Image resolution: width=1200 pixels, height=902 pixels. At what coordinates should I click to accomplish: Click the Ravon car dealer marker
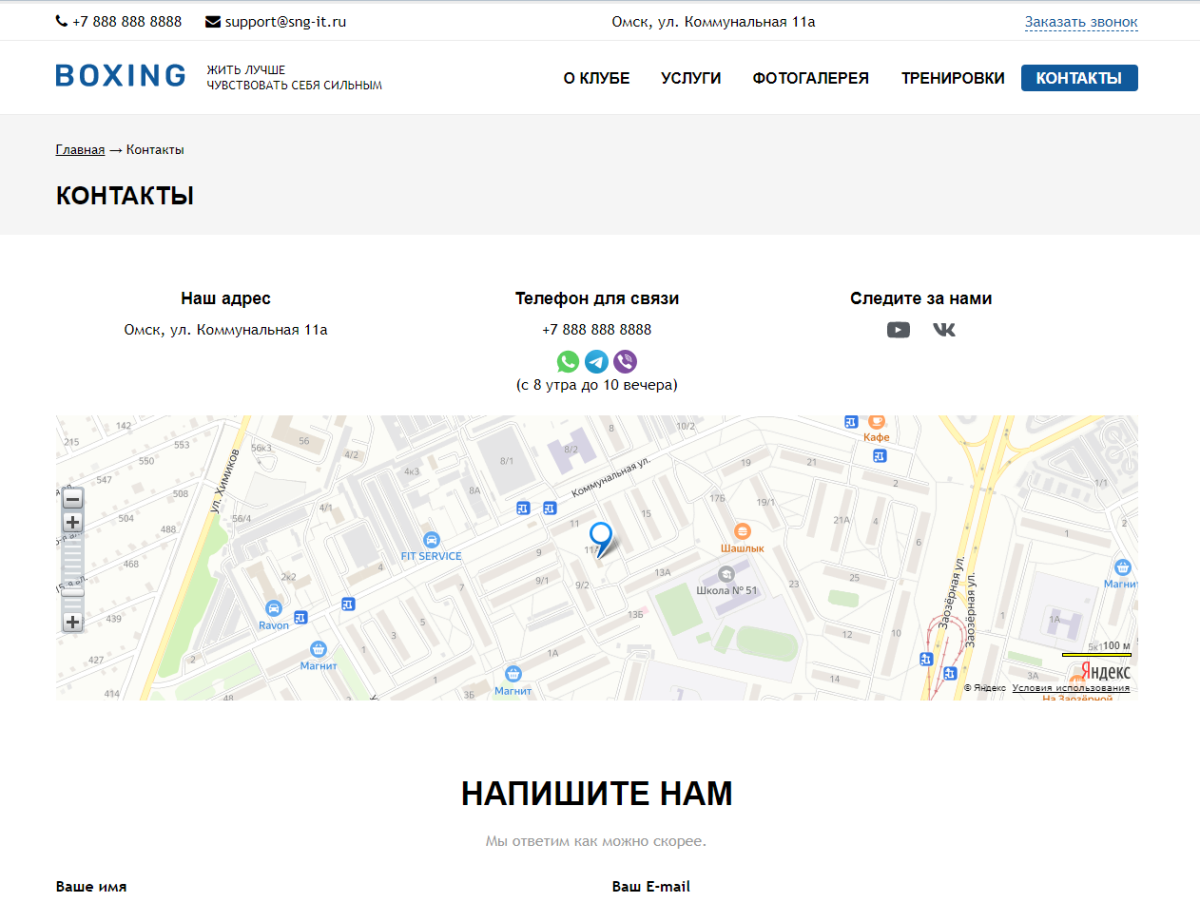(273, 609)
